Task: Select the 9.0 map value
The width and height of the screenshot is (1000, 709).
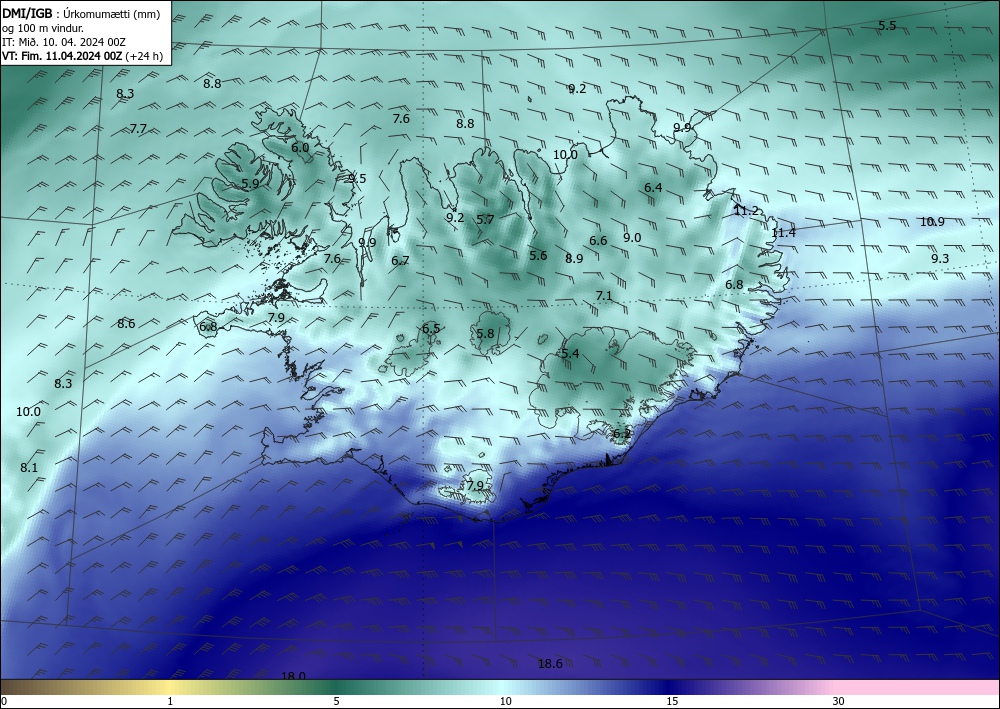Action: click(632, 237)
